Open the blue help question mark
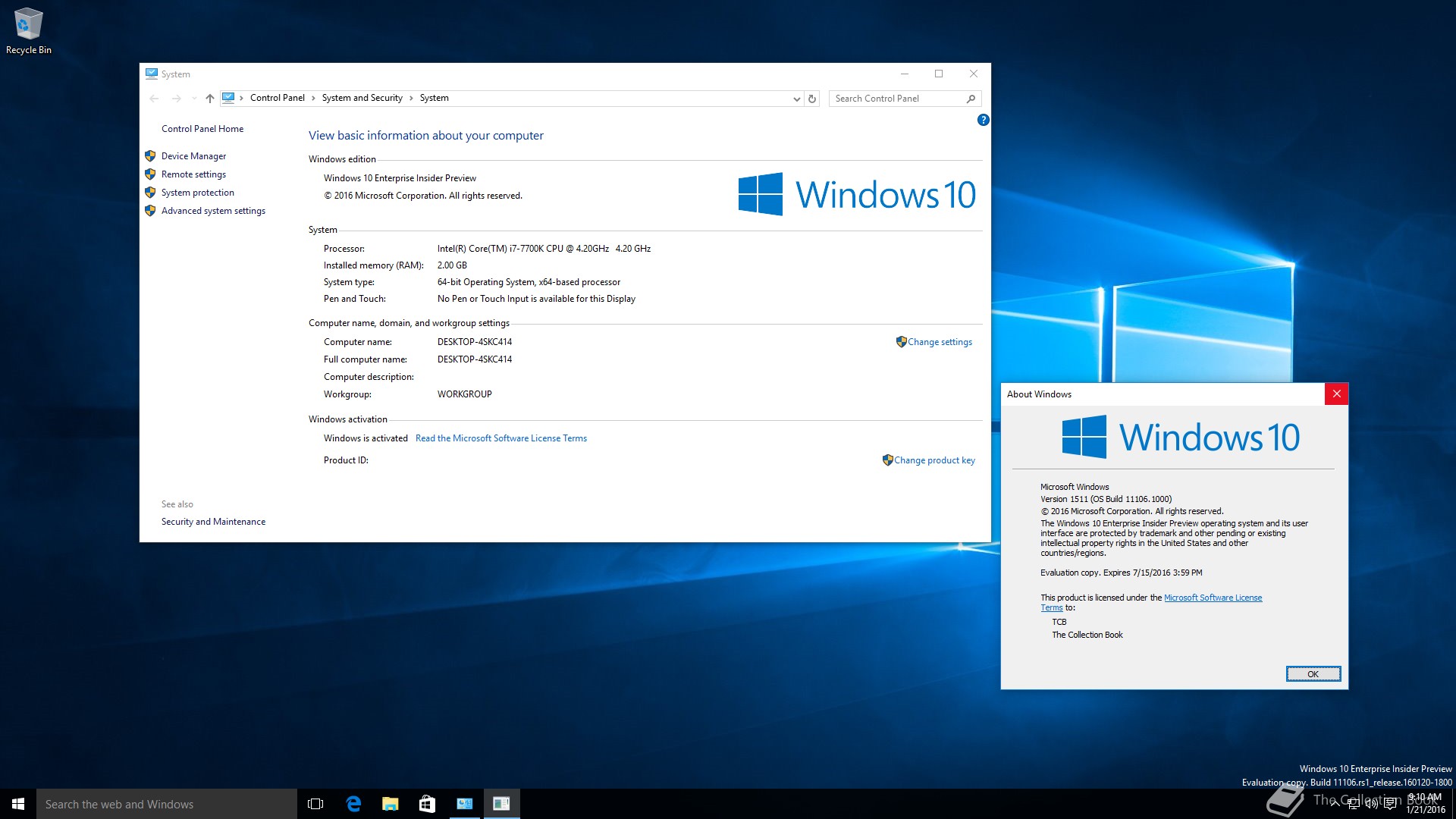 point(984,120)
